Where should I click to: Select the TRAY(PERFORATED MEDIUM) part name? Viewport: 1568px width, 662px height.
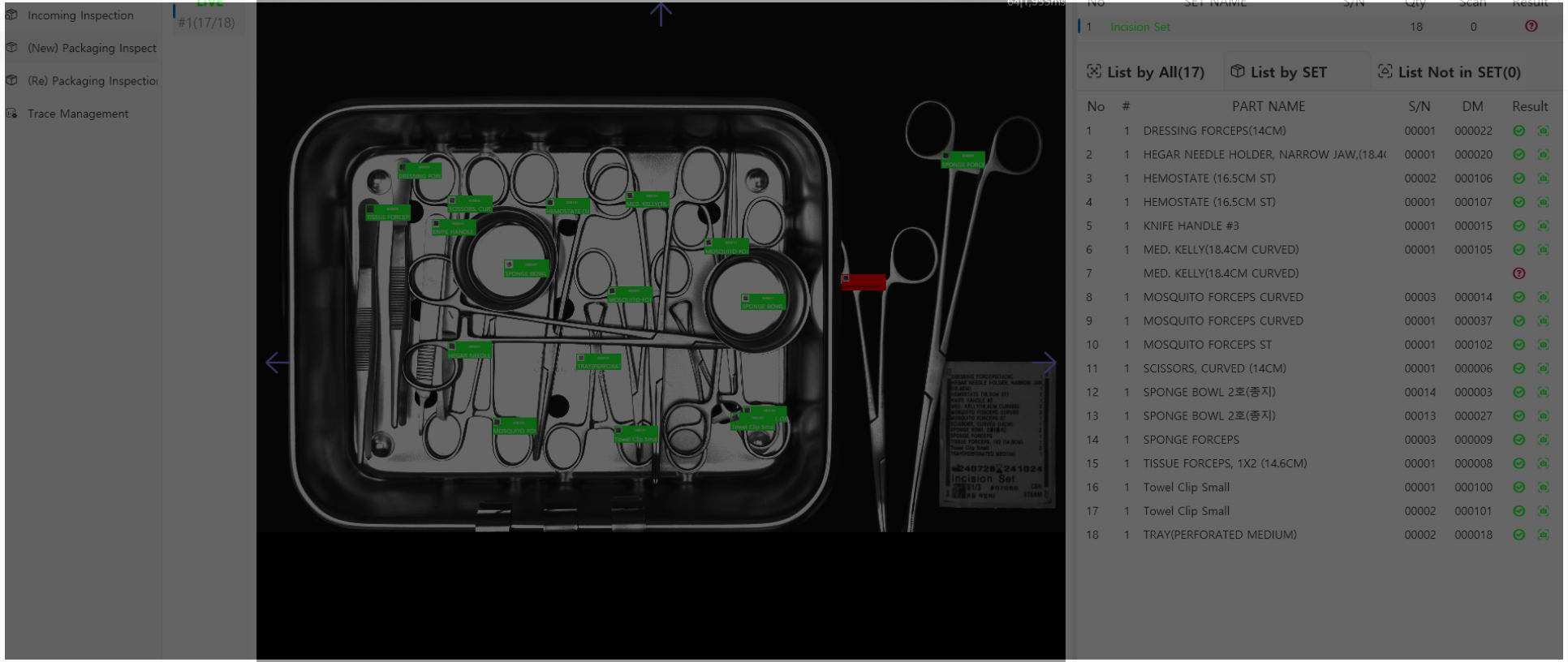coord(1220,535)
